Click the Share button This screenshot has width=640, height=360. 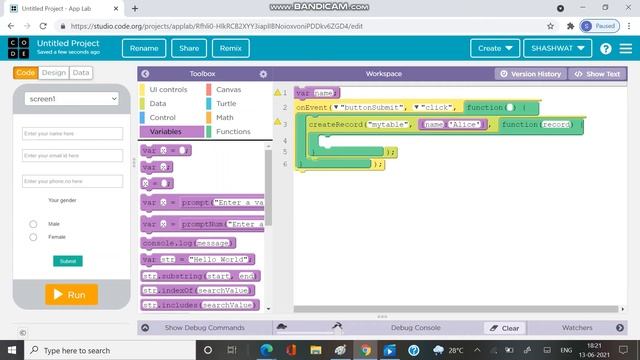189,48
